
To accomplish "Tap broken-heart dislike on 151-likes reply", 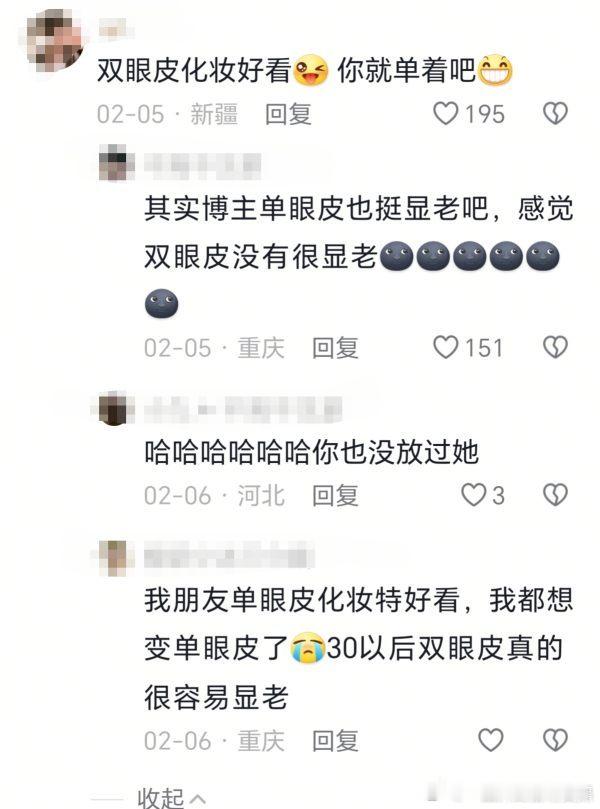I will [x=555, y=347].
